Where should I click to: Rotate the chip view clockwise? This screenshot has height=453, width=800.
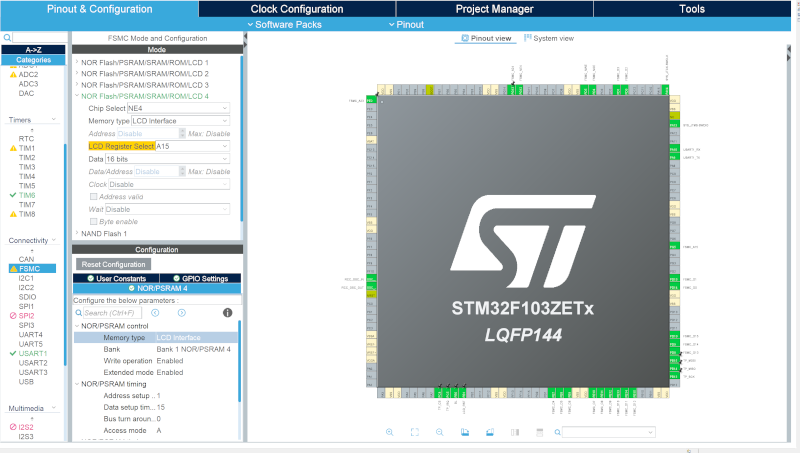tap(465, 432)
